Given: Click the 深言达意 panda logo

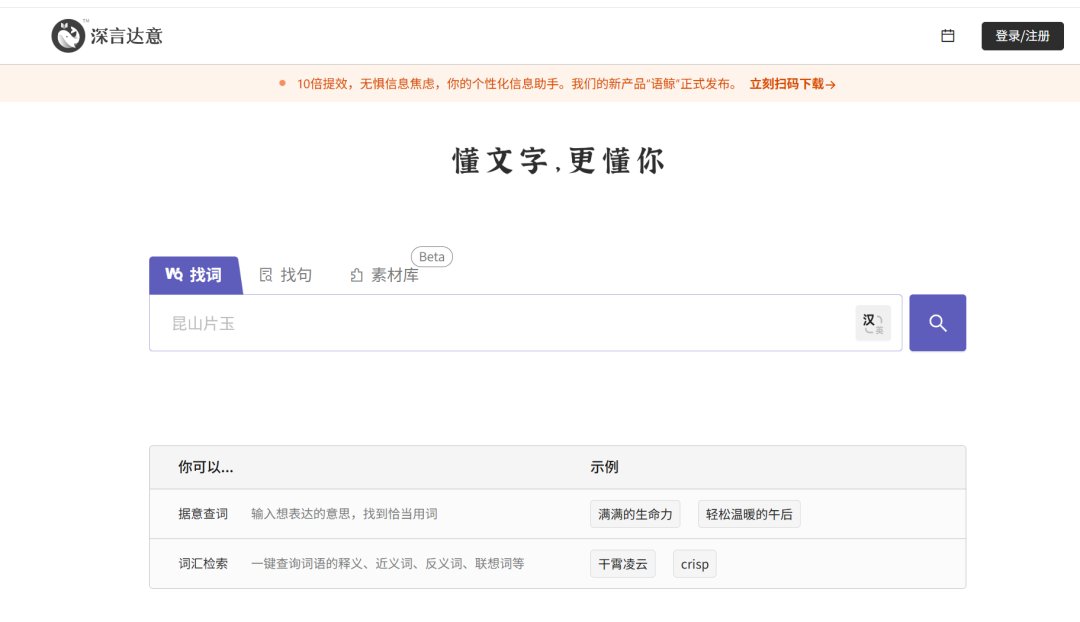Looking at the screenshot, I should pos(66,35).
